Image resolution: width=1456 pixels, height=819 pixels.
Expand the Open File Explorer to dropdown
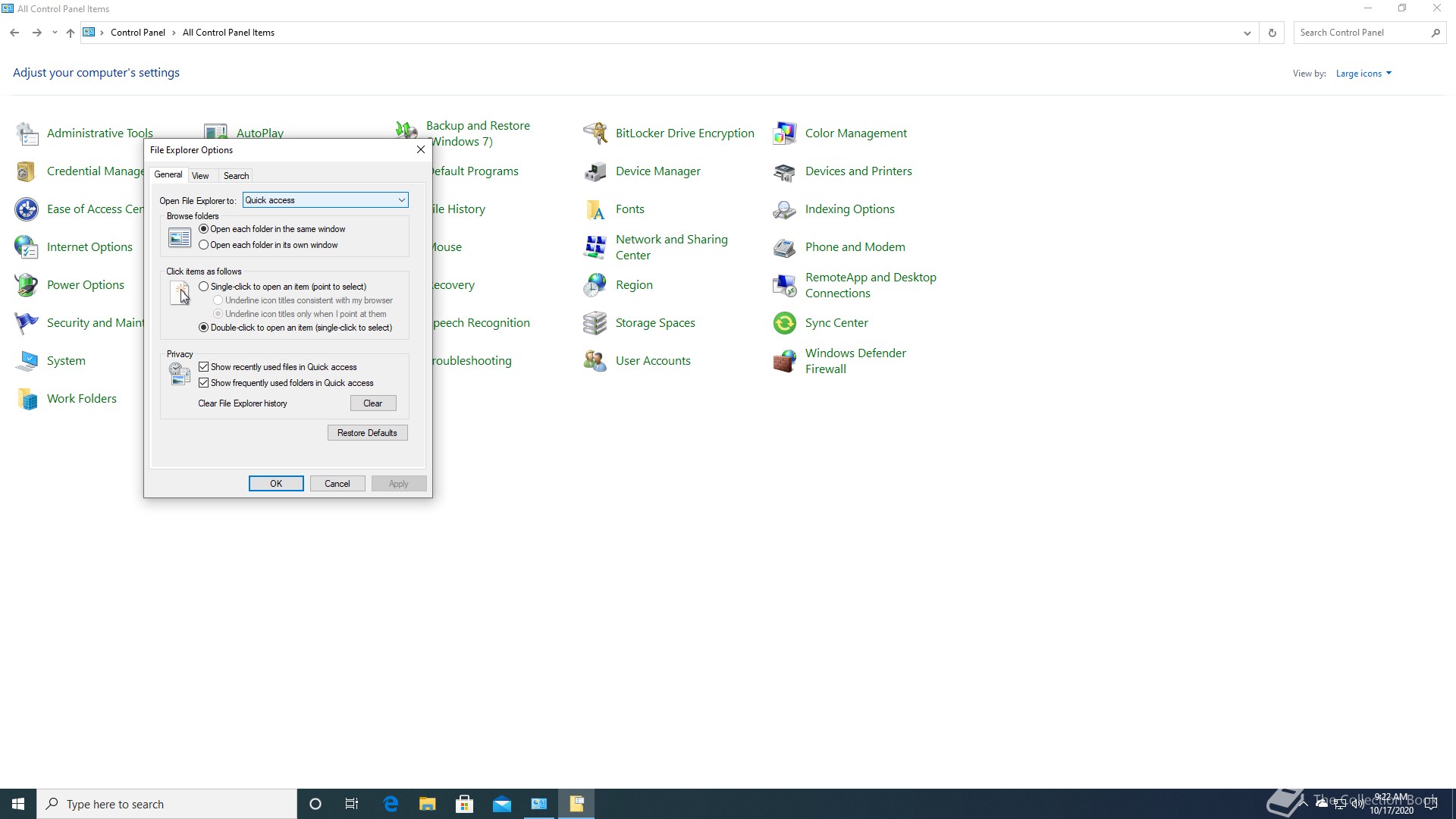point(401,200)
